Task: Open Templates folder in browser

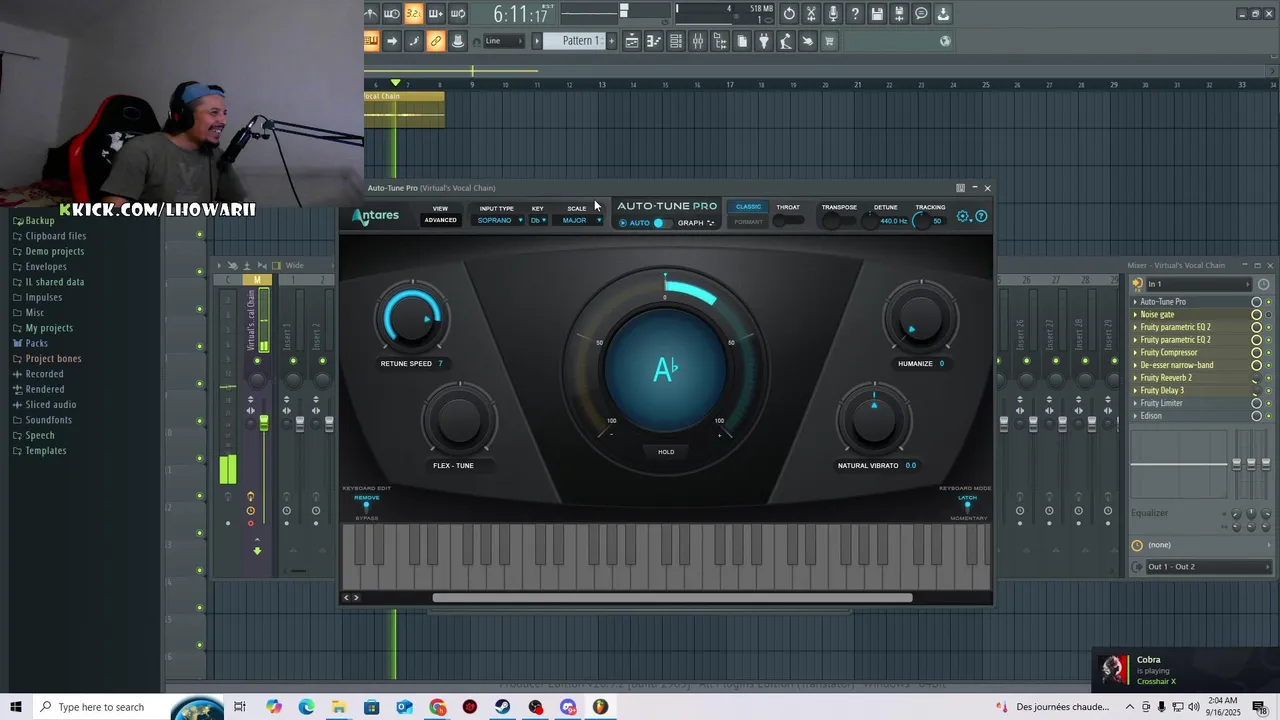Action: tap(45, 451)
